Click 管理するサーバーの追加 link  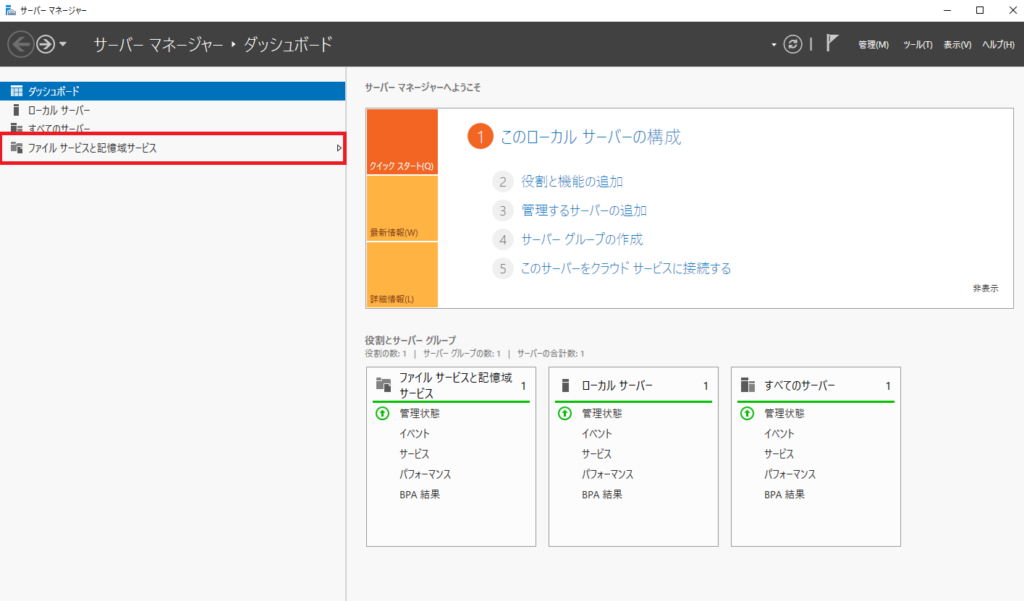pyautogui.click(x=584, y=211)
